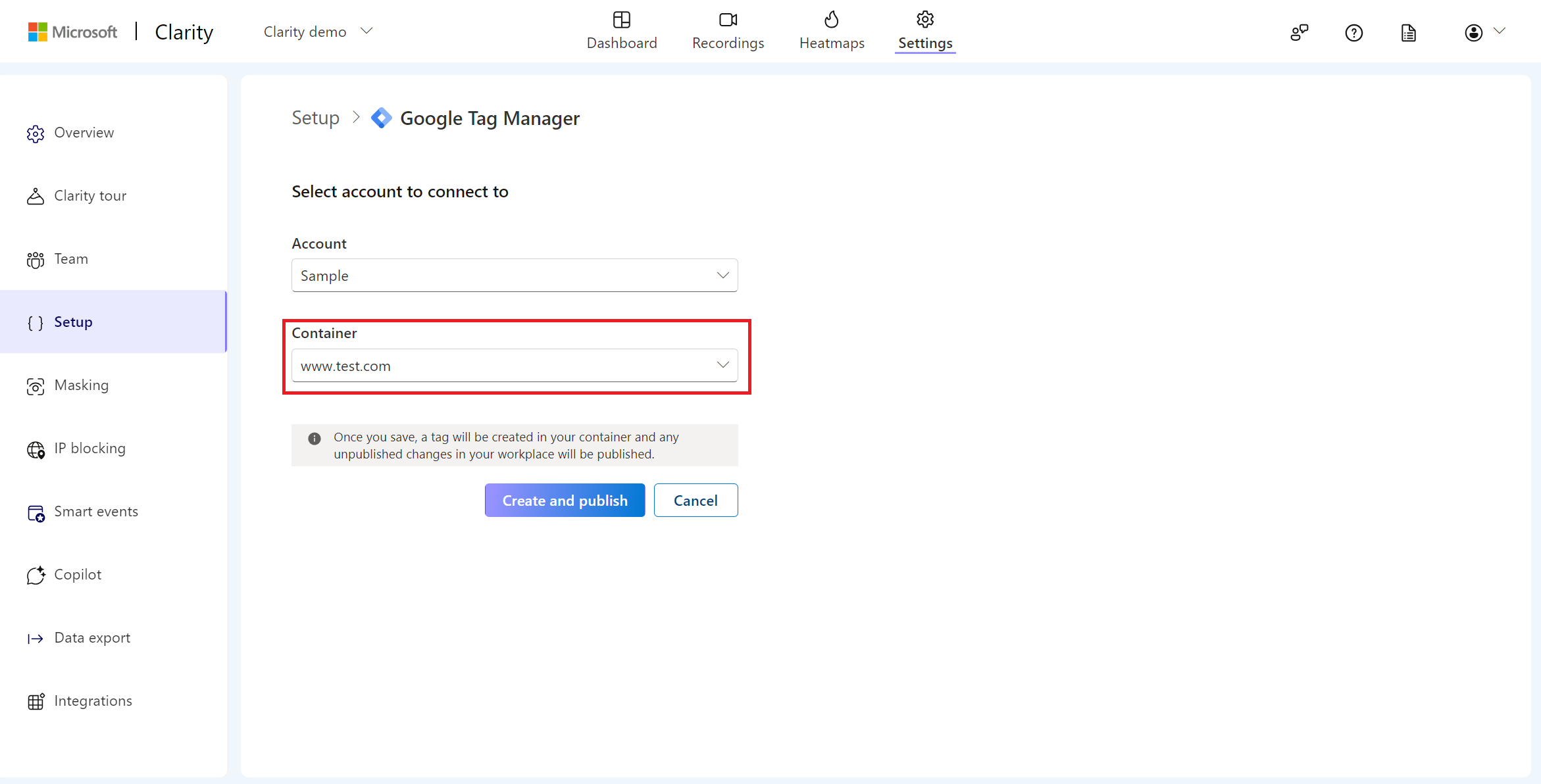The height and width of the screenshot is (784, 1541).
Task: Open the Dashboard icon in top nav
Action: click(x=621, y=20)
